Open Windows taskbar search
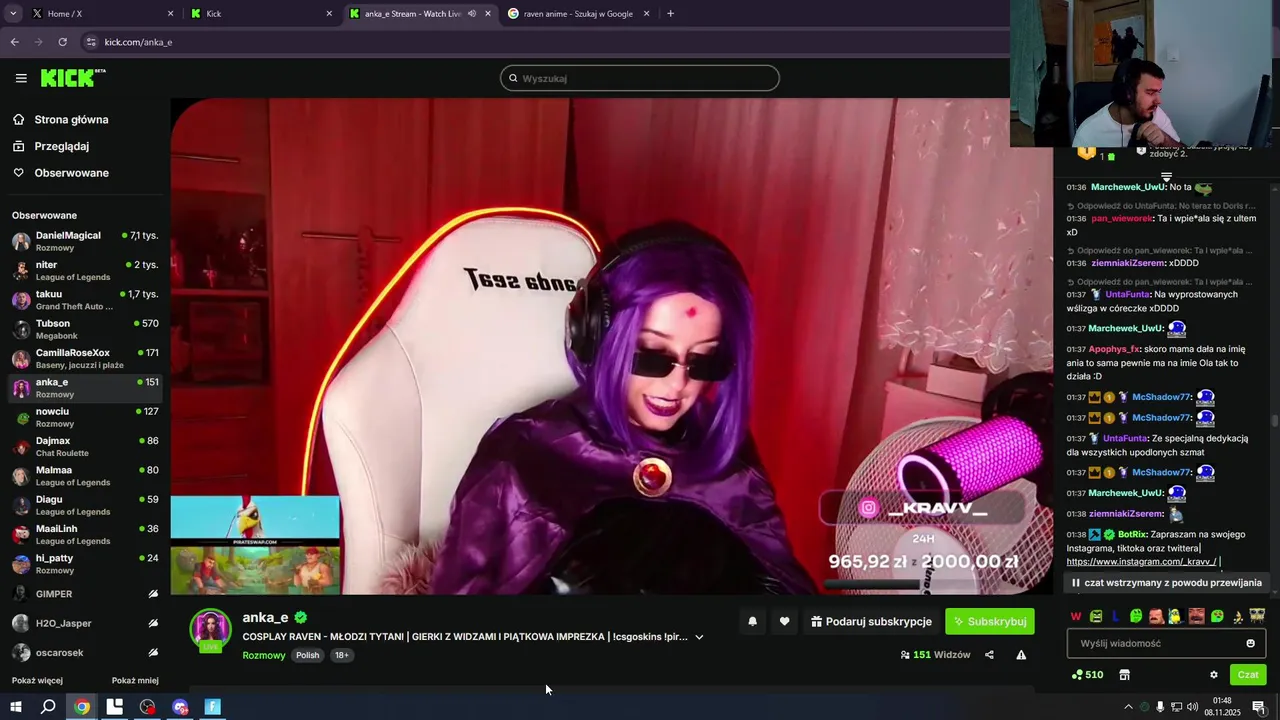 coord(48,707)
